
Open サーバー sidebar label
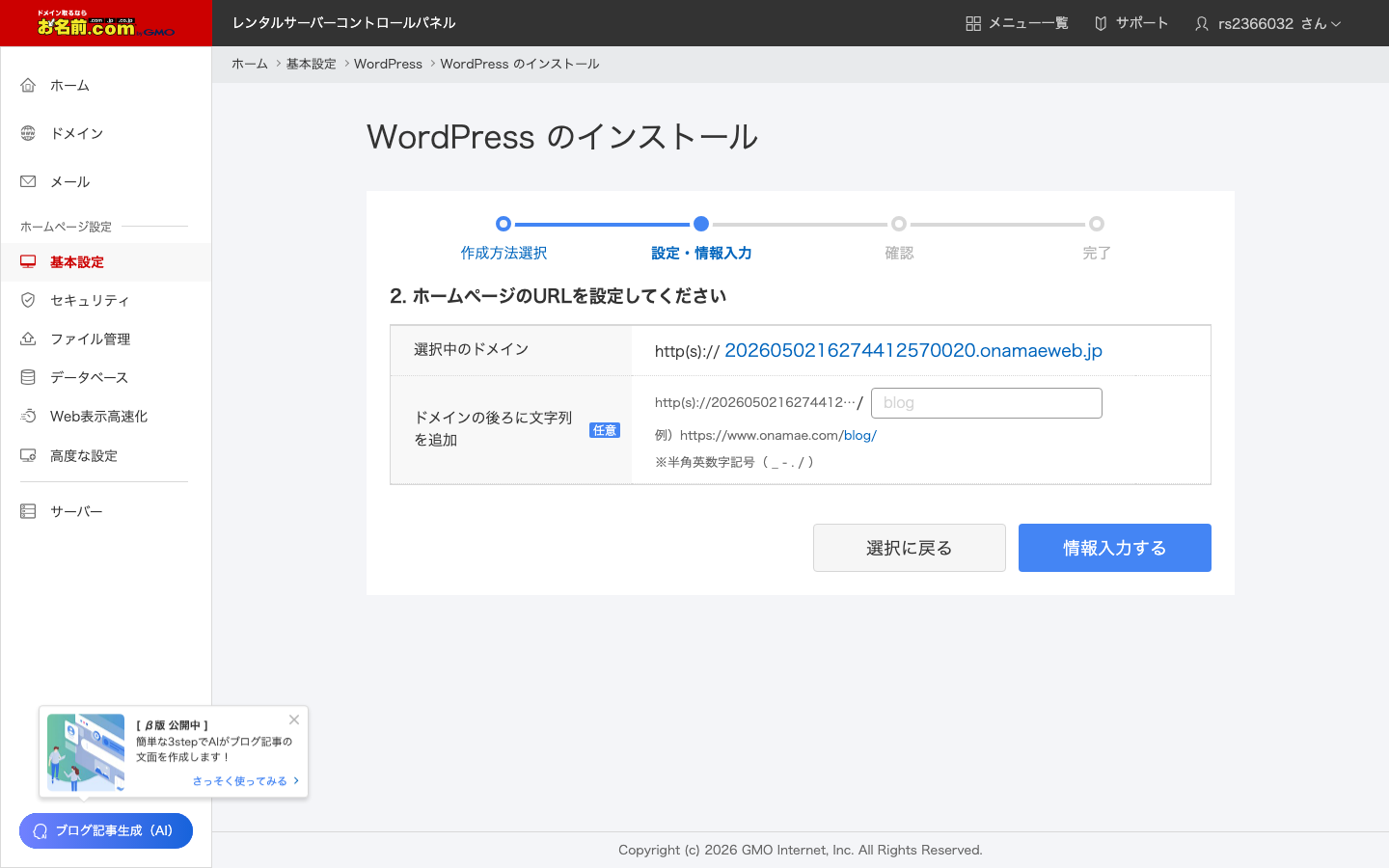click(x=76, y=511)
